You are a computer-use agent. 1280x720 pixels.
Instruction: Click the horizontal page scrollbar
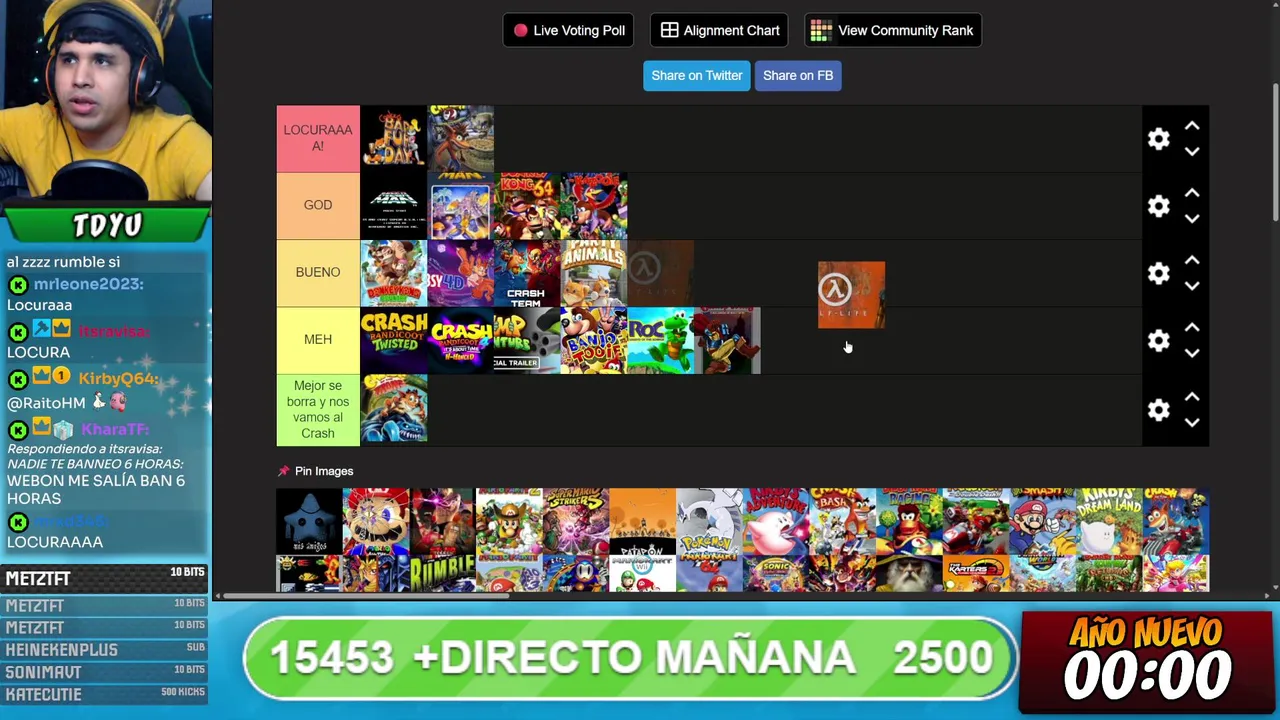(367, 597)
